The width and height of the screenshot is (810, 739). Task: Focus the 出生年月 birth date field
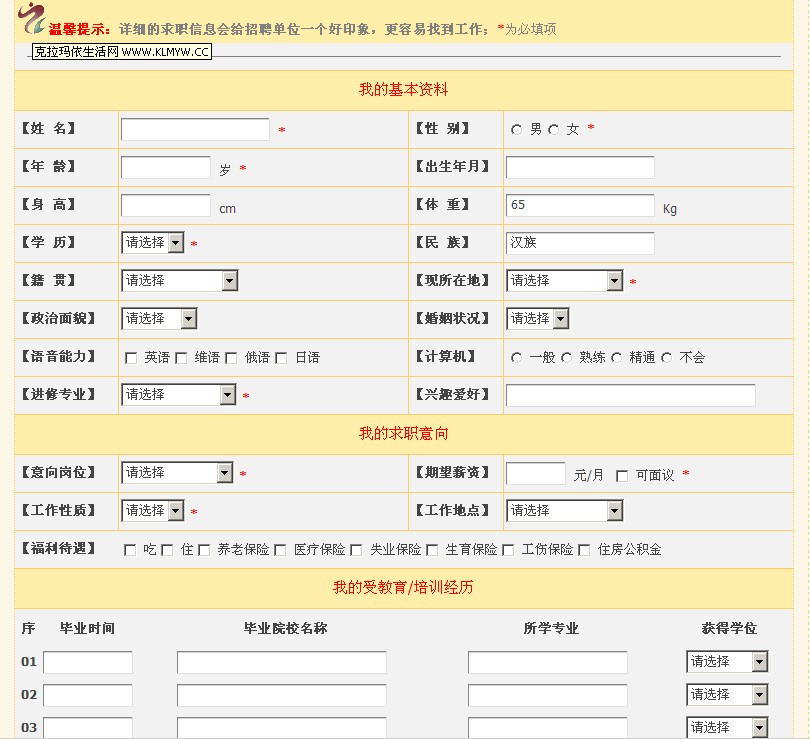pos(580,167)
